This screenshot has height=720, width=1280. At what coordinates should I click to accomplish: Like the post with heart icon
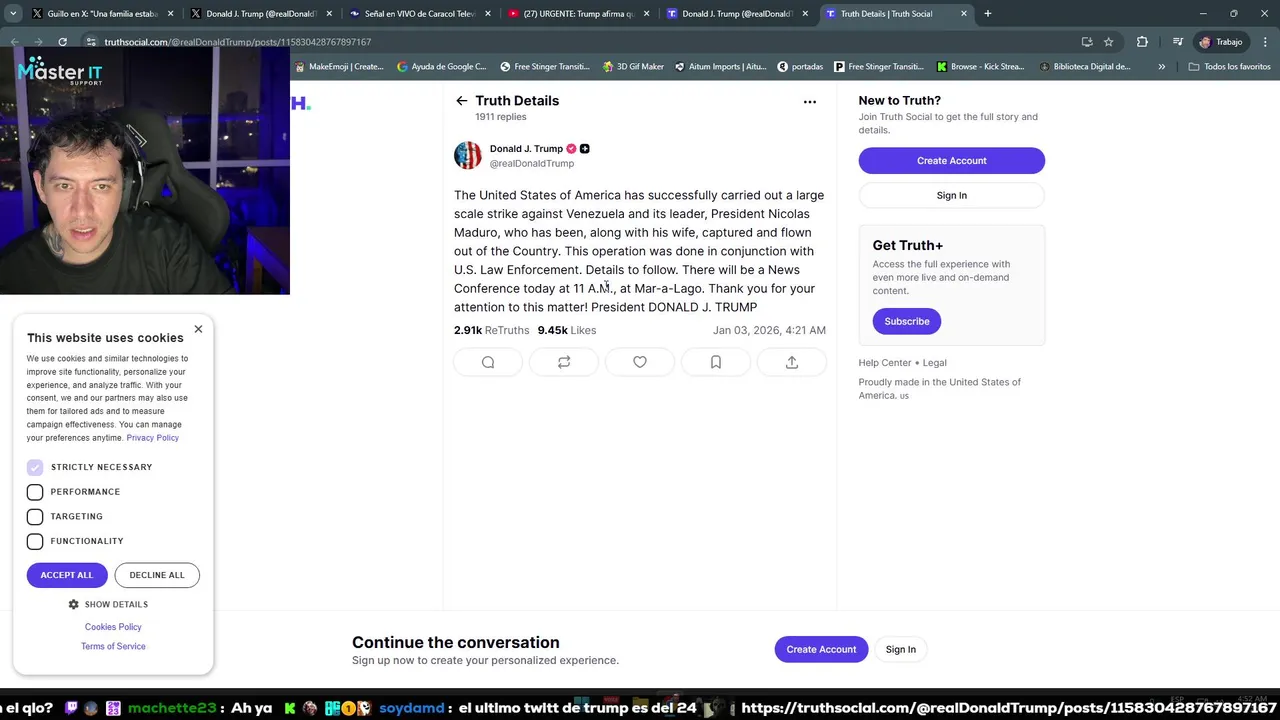point(640,362)
